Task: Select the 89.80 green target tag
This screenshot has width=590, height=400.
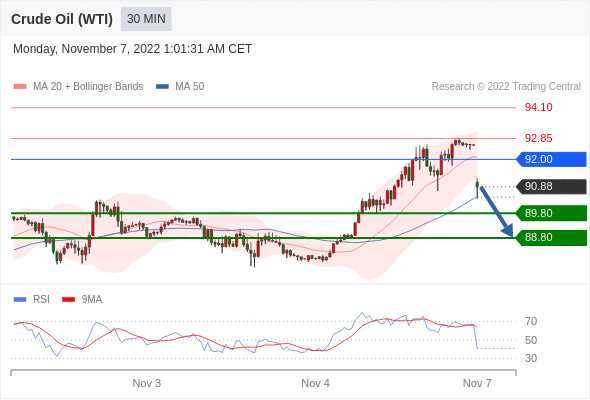Action: click(551, 213)
